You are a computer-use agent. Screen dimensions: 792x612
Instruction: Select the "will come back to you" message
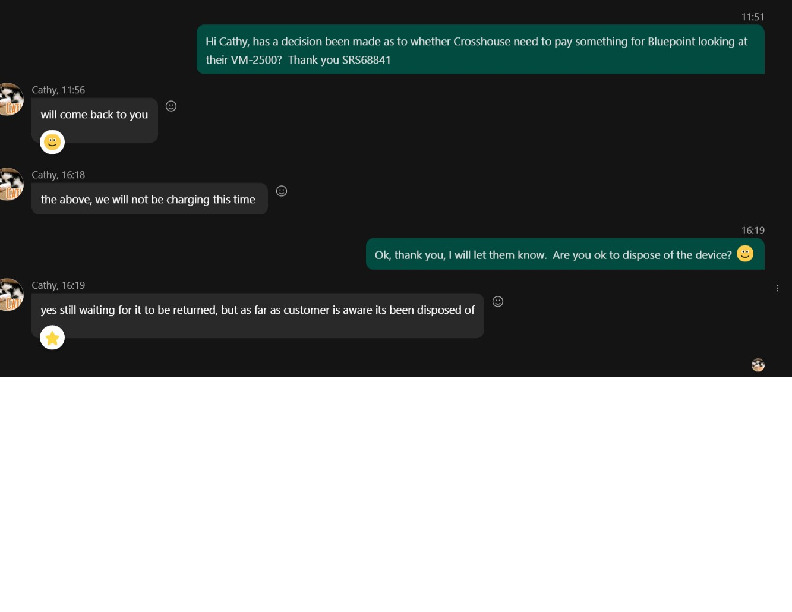[94, 115]
